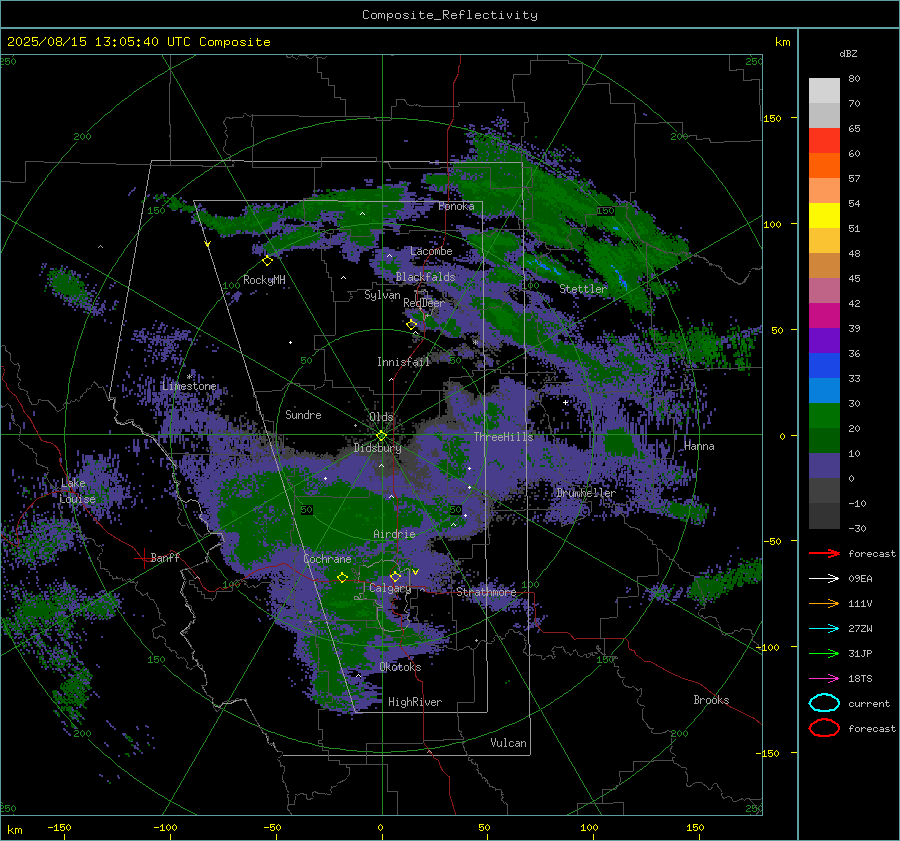
Task: Click the Drumheller city label
Action: click(585, 493)
